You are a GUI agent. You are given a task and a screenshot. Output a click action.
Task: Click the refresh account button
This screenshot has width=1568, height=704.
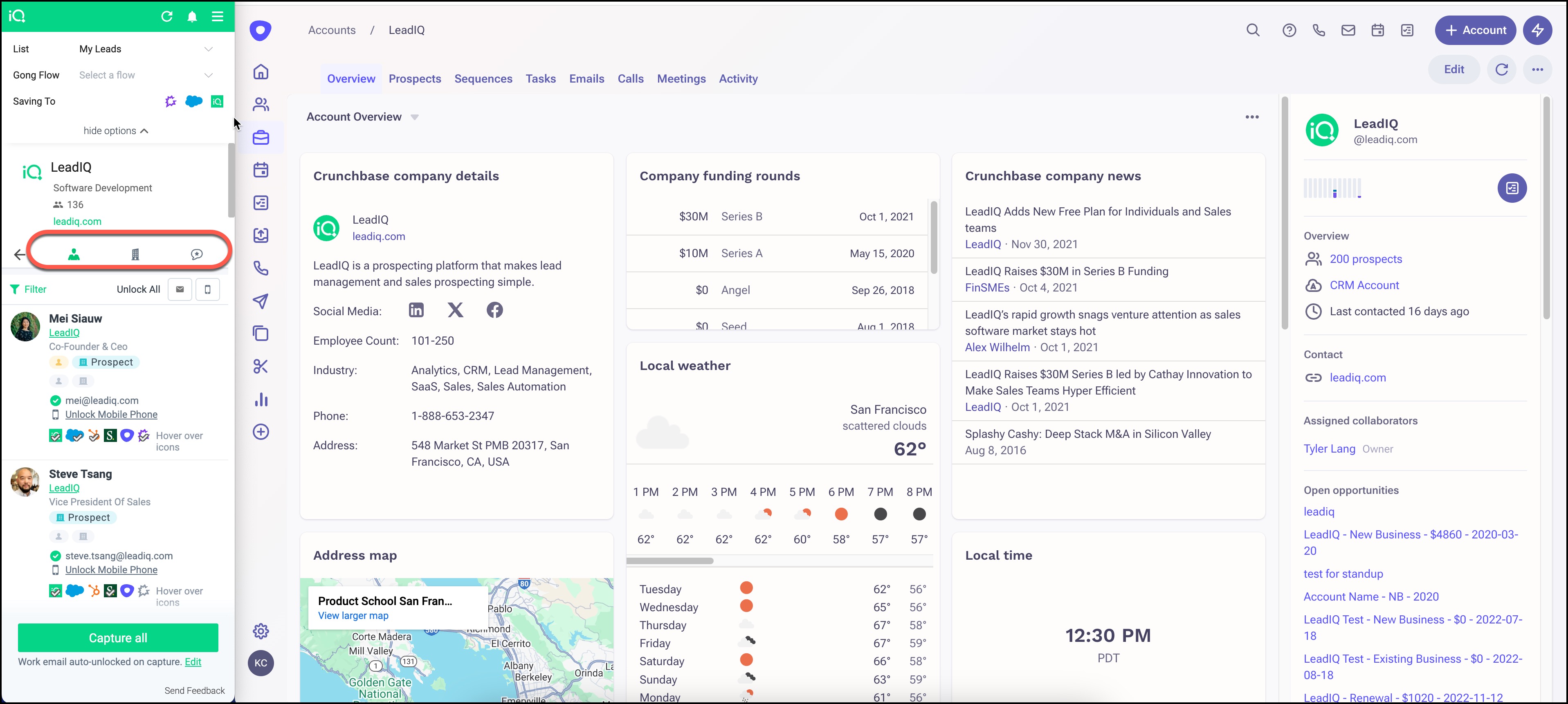1502,70
